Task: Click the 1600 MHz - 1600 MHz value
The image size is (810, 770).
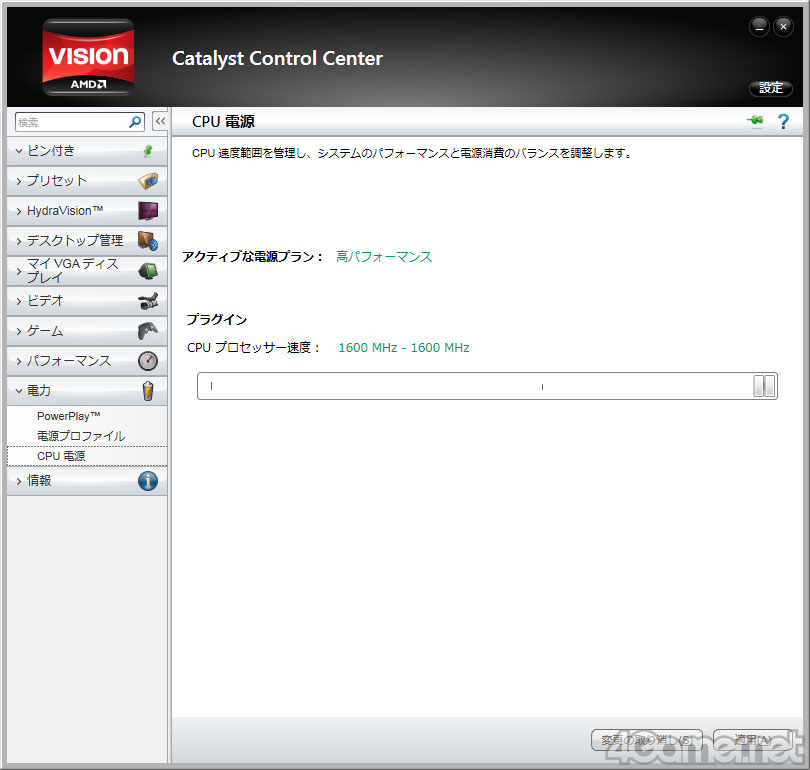Action: (404, 348)
